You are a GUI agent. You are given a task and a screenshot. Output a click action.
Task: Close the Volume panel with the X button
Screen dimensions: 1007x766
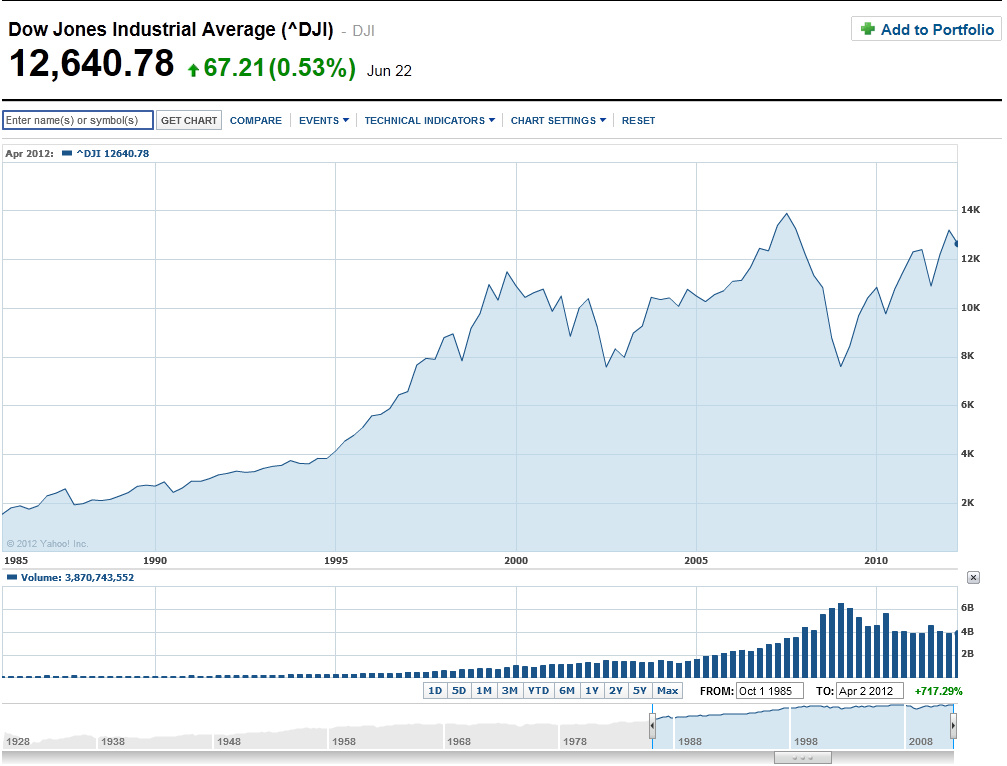click(x=974, y=578)
